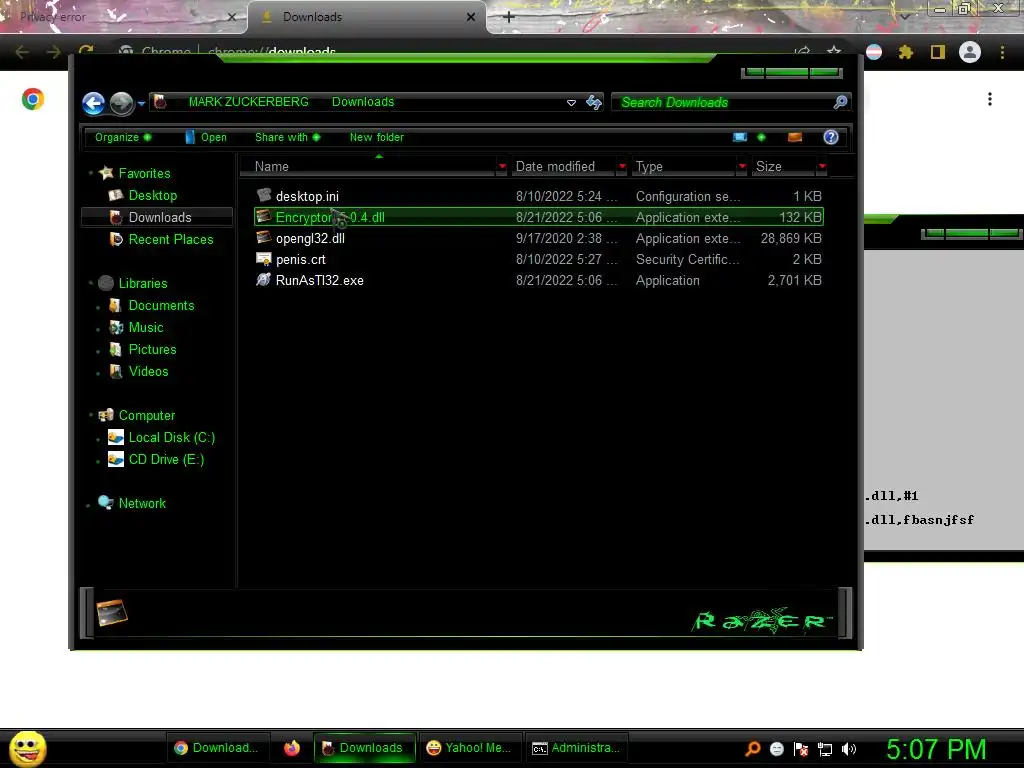Switch to Yahoo! Messenger taskbar button
1024x768 pixels.
tap(470, 748)
